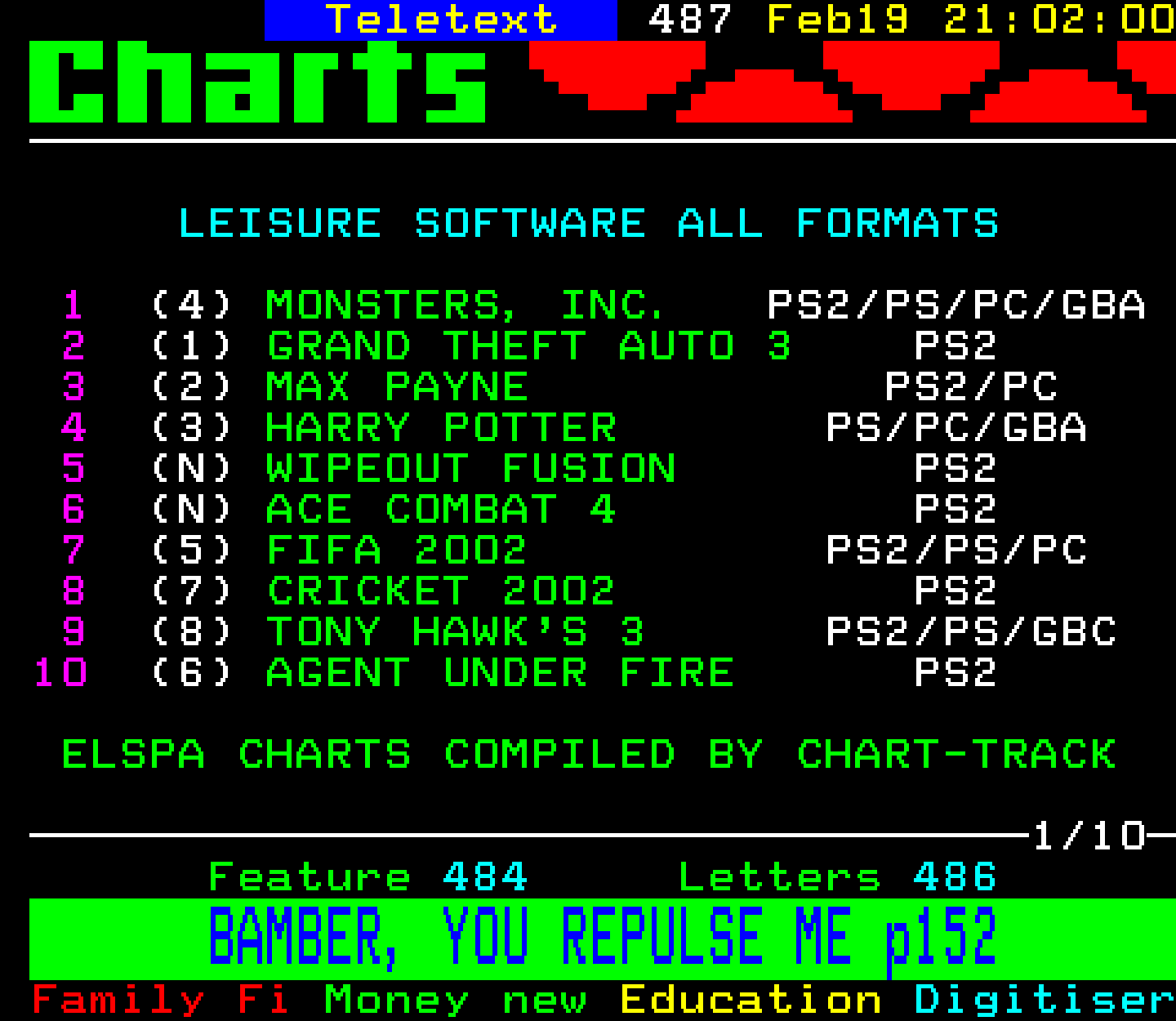Click the Charts page title
Viewport: 1176px width, 1021px height.
[258, 82]
